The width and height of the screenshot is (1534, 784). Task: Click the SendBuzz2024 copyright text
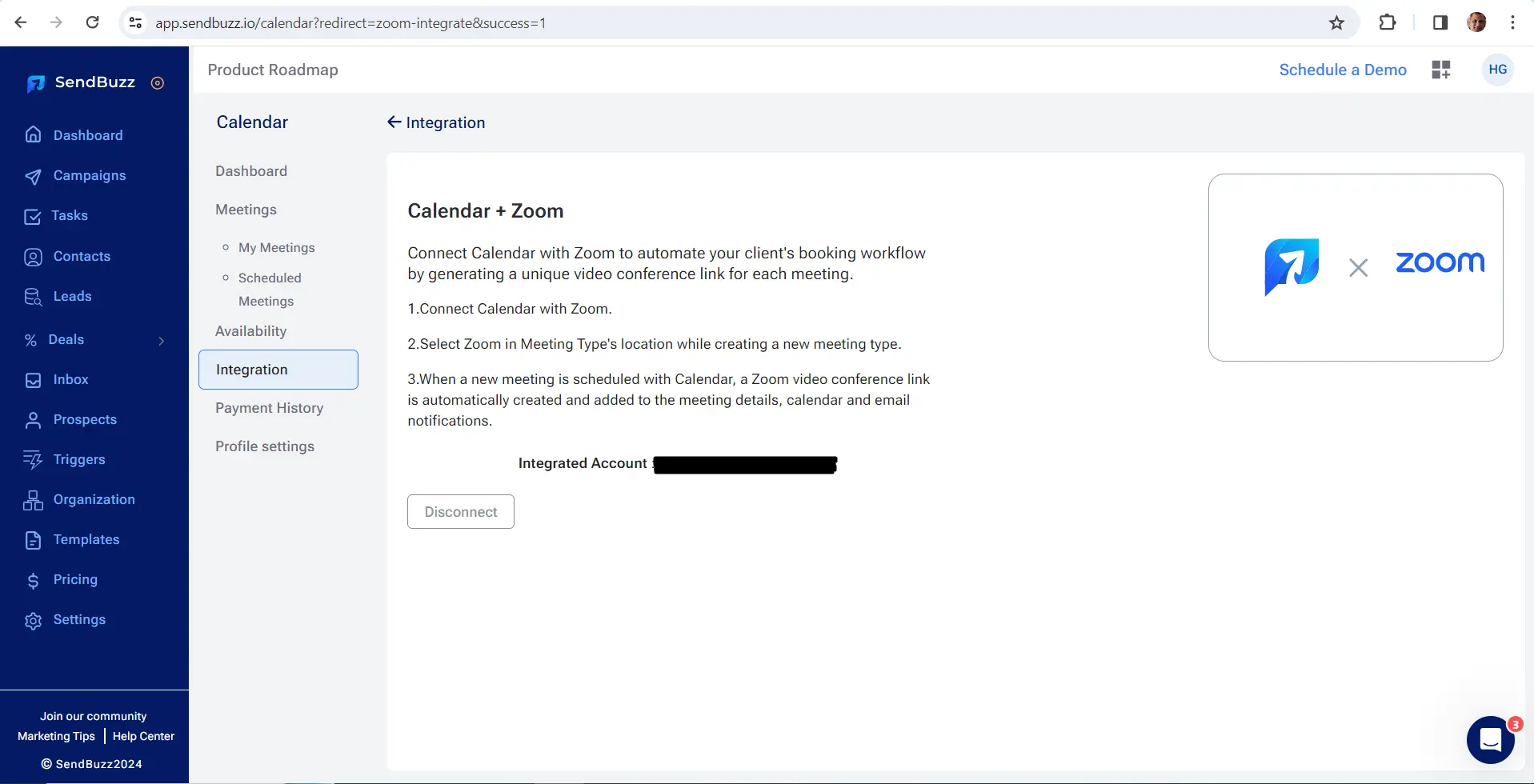[92, 764]
